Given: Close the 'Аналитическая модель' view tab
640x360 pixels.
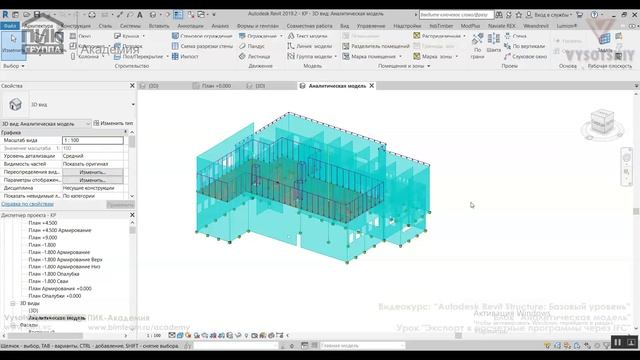Looking at the screenshot, I should coord(372,86).
